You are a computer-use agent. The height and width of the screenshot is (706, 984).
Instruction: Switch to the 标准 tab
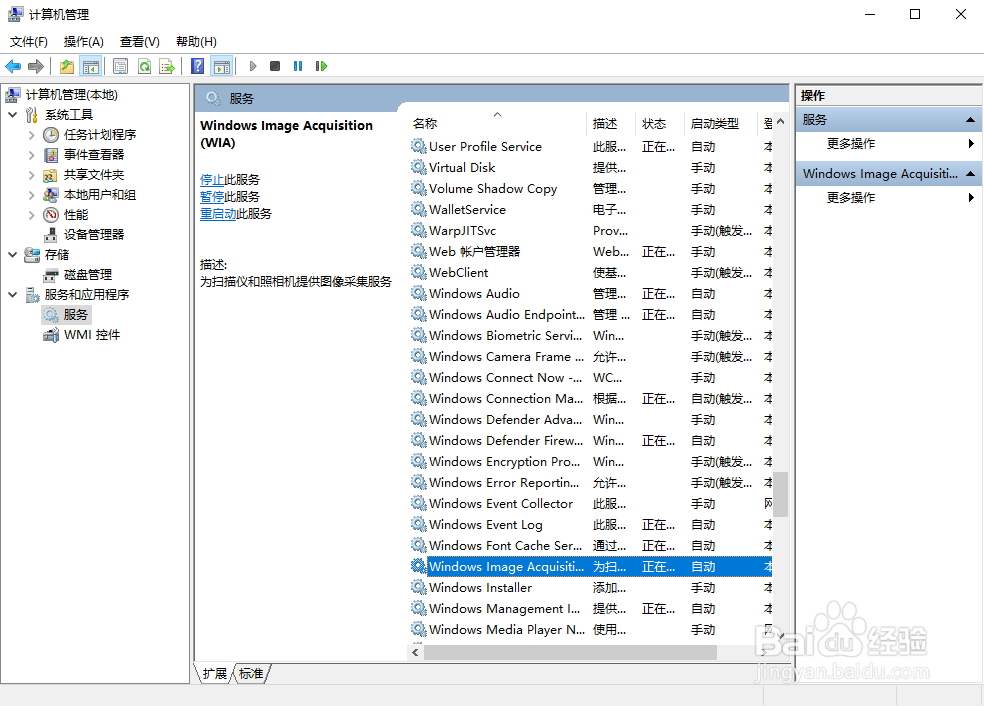point(251,673)
